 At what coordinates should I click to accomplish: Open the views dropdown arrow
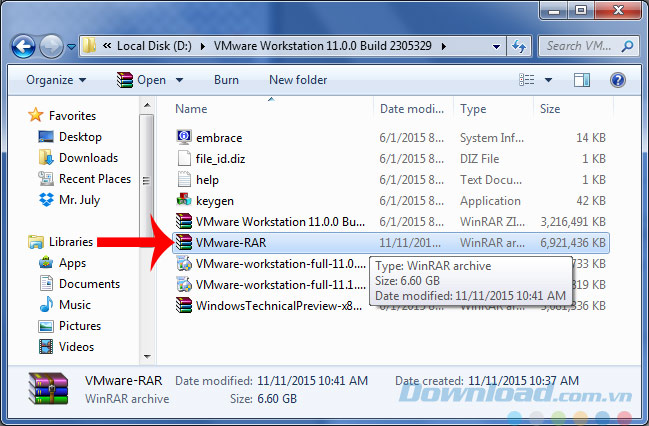click(548, 80)
